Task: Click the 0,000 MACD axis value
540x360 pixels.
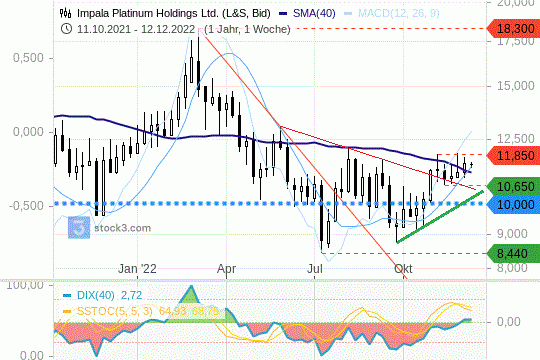Action: (x=28, y=132)
